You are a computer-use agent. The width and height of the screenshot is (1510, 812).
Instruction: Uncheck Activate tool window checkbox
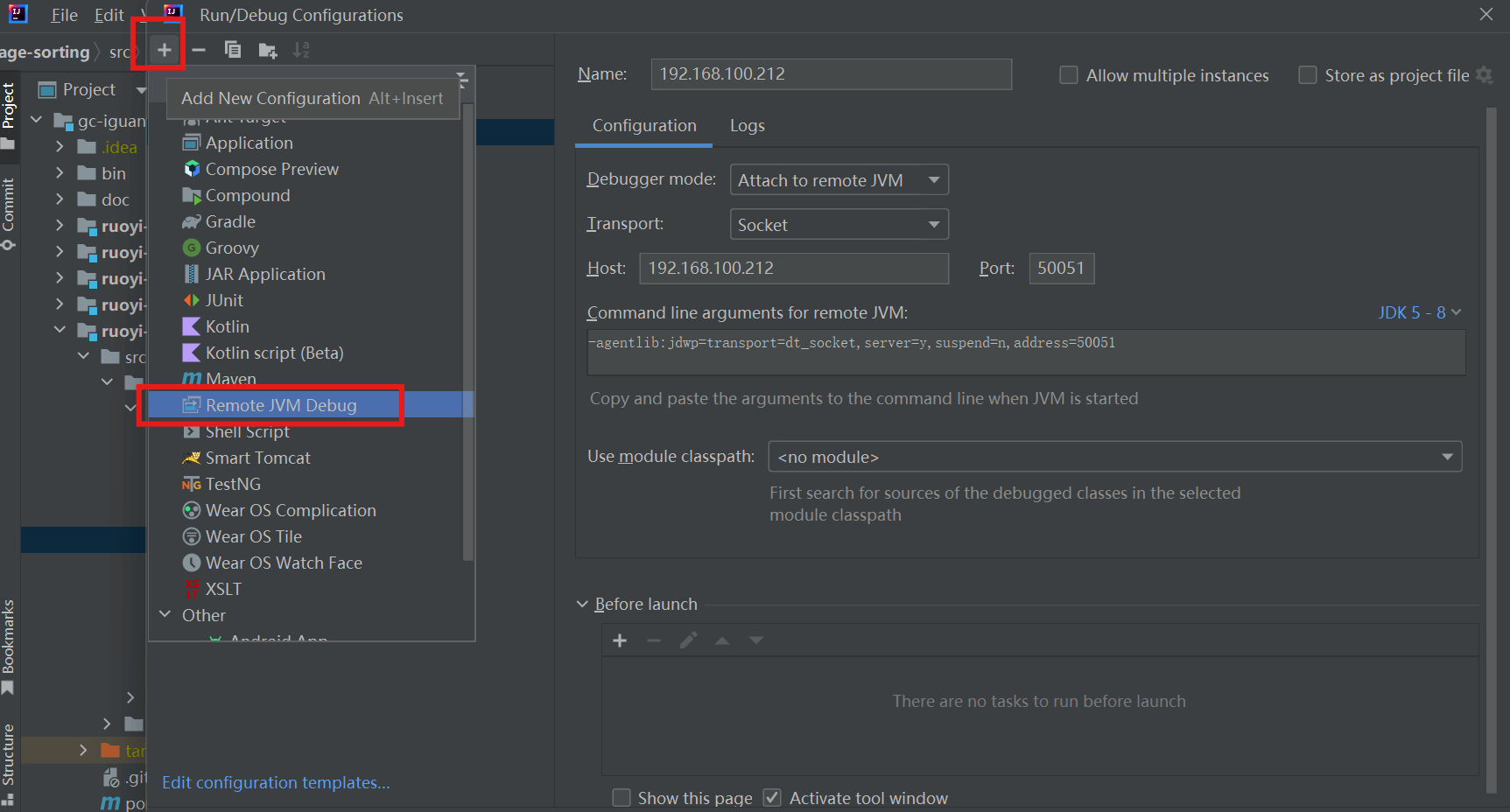coord(772,798)
